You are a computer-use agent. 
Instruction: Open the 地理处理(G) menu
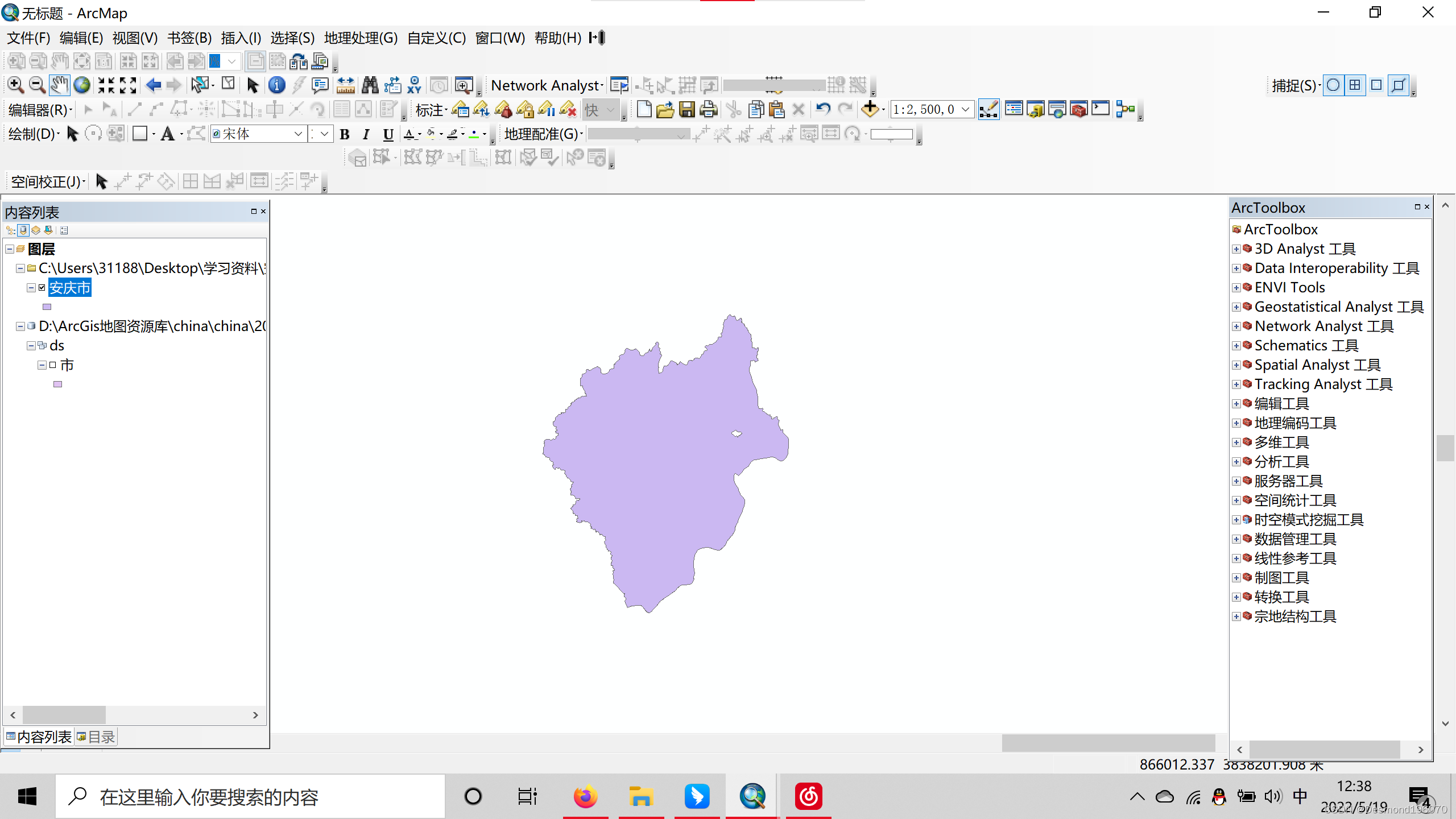coord(361,38)
